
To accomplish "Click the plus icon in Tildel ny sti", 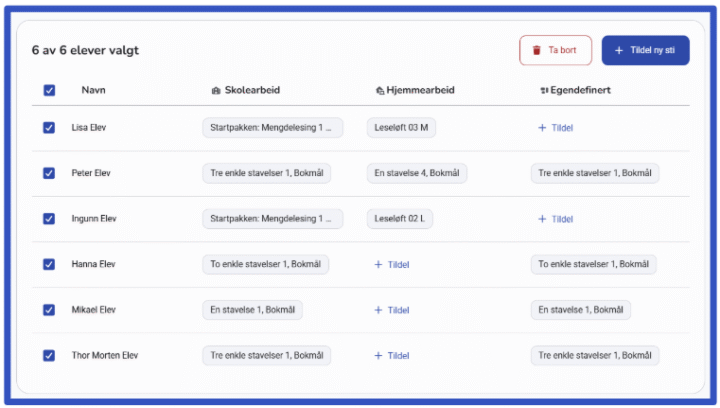I will click(619, 50).
